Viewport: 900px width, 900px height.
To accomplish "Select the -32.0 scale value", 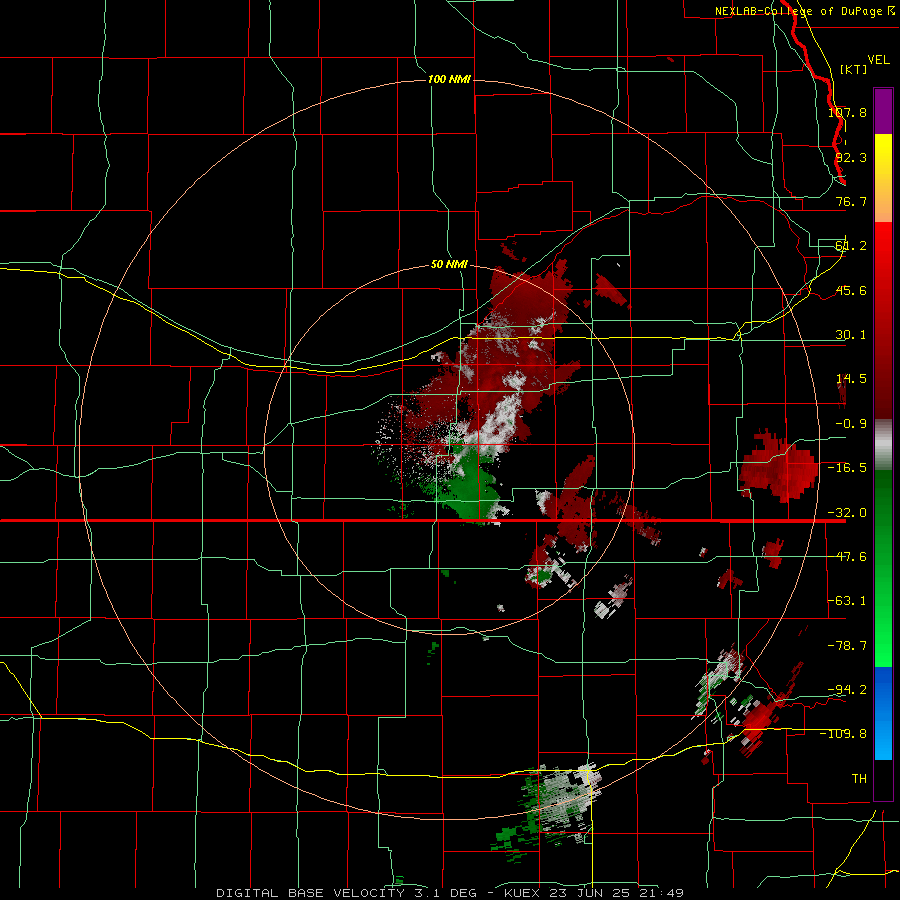I will (847, 513).
